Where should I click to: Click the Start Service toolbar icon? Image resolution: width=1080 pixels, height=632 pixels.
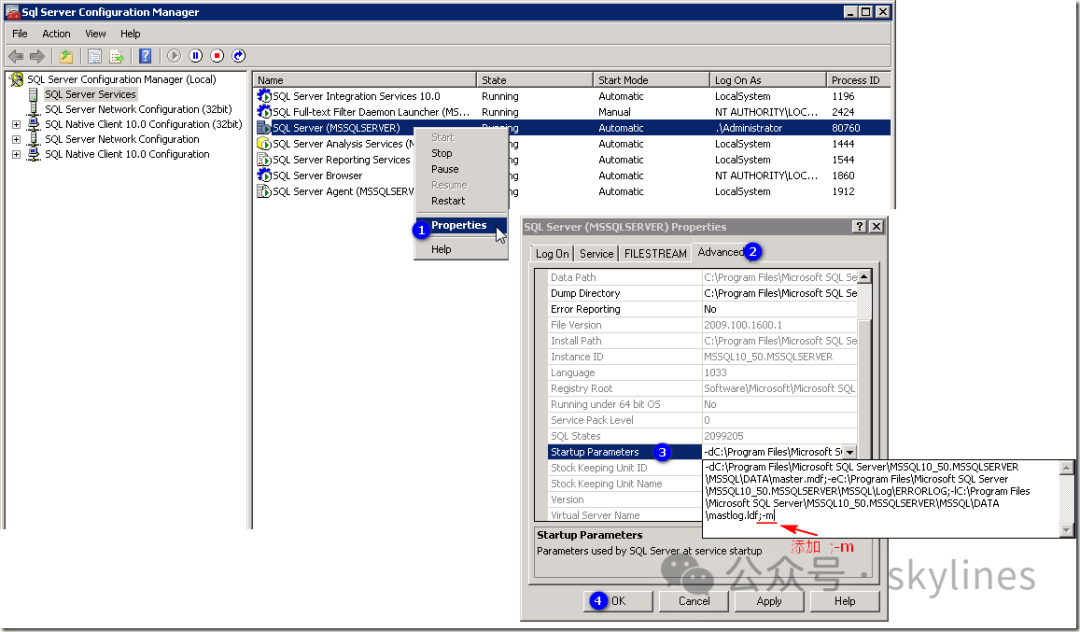point(174,56)
